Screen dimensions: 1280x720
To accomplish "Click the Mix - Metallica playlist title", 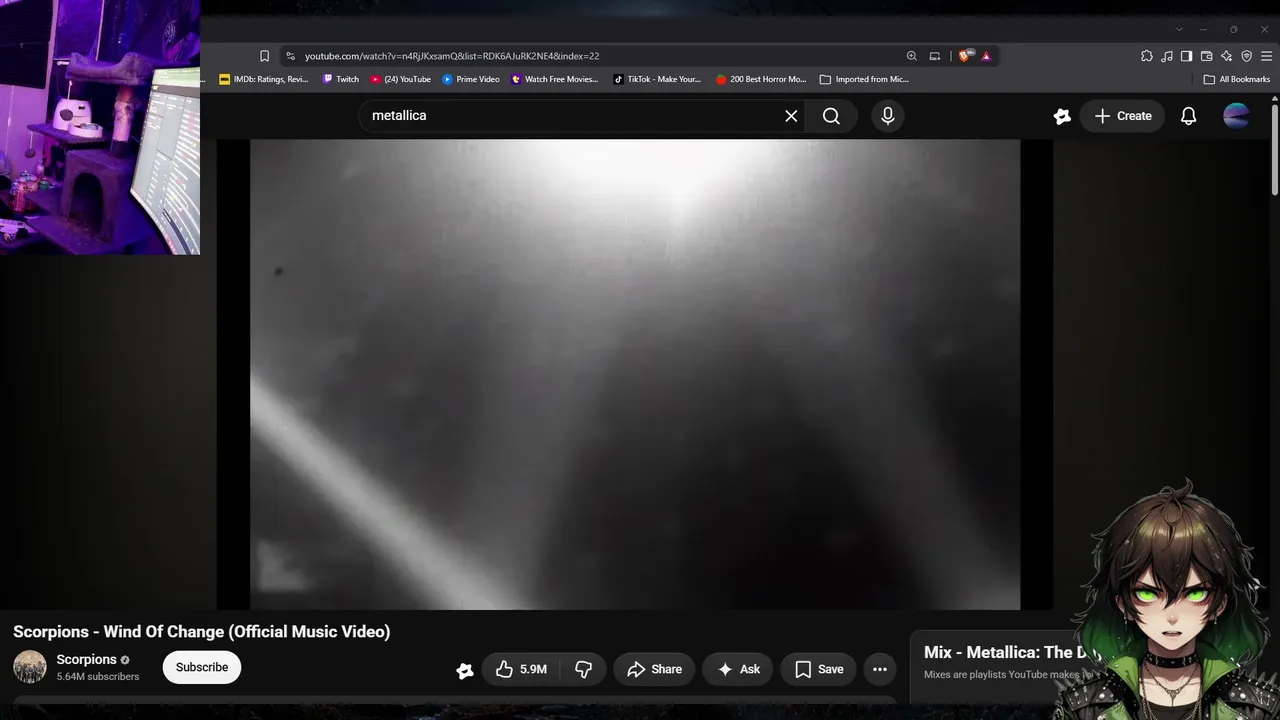I will click(1012, 652).
